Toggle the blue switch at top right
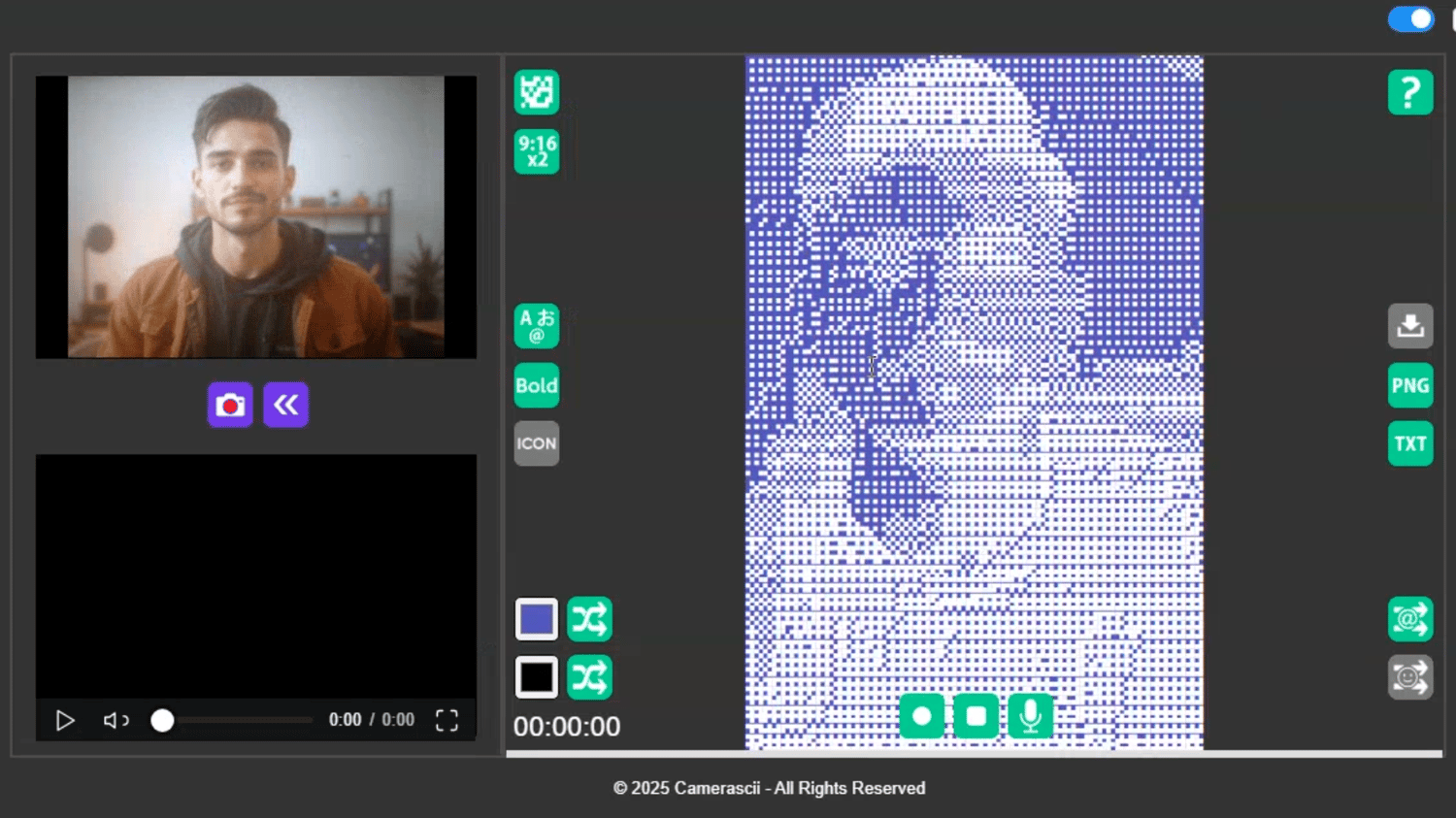 1410,18
